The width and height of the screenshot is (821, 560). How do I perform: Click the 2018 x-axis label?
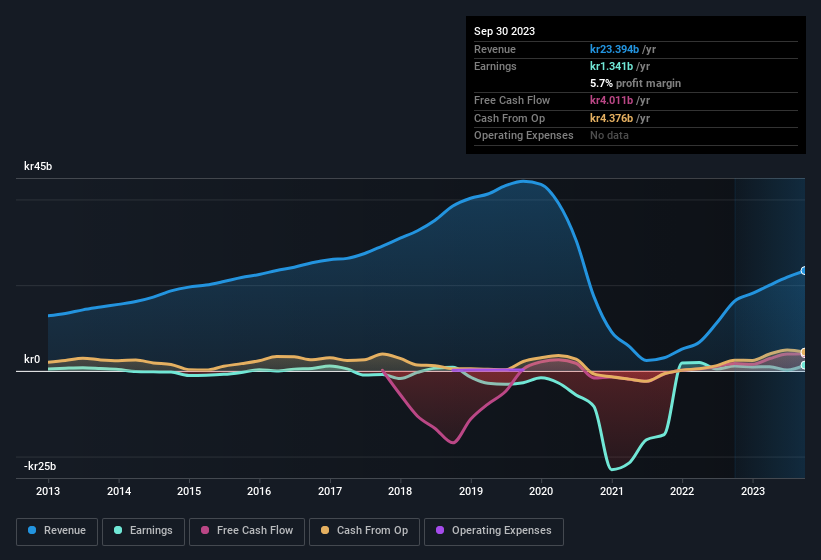(400, 491)
